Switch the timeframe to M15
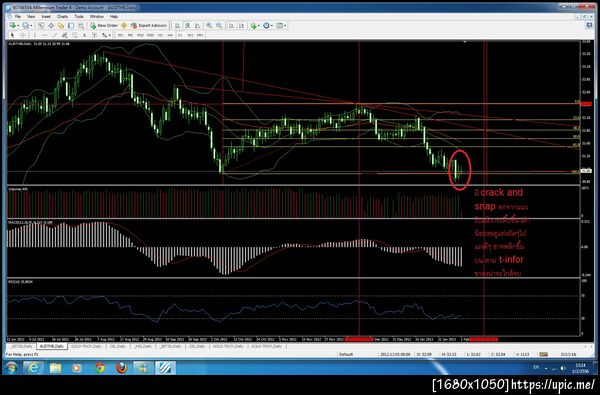Image resolution: width=600 pixels, height=395 pixels. [140, 35]
